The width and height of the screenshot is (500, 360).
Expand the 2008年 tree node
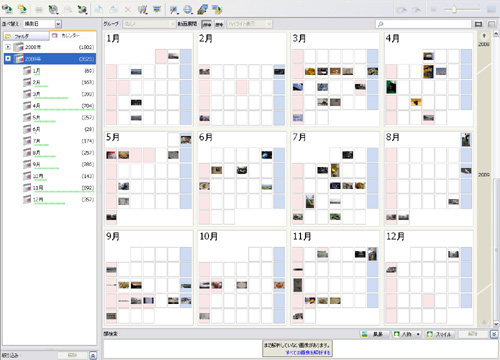8,47
